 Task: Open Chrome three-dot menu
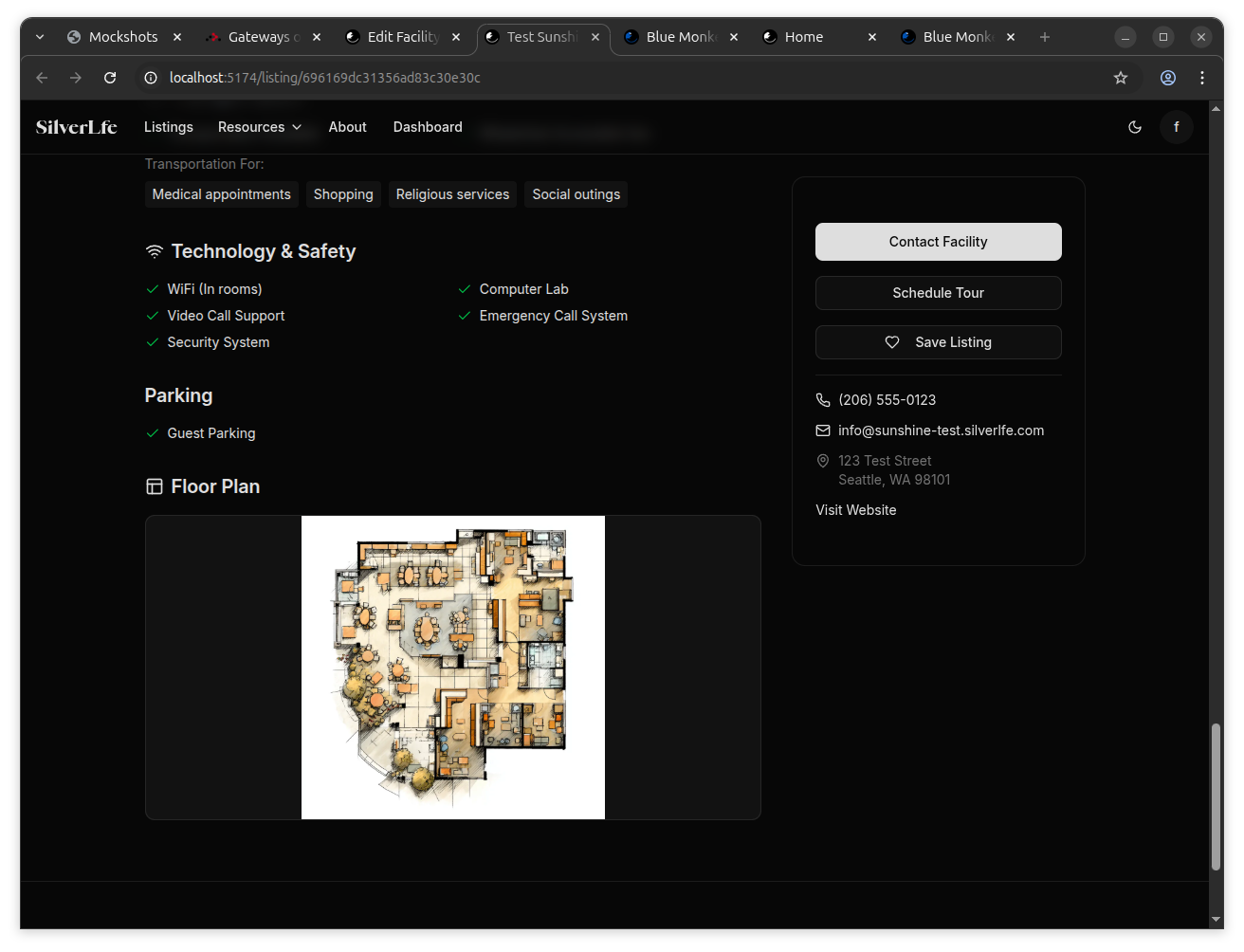(x=1202, y=78)
